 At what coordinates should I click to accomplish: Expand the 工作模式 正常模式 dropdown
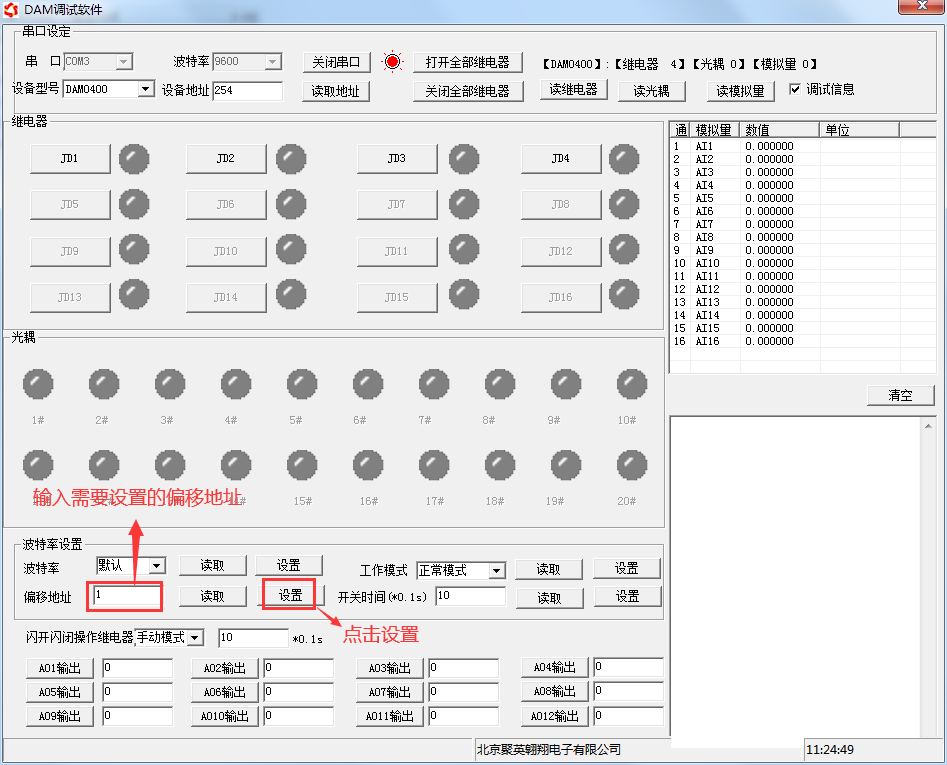497,571
